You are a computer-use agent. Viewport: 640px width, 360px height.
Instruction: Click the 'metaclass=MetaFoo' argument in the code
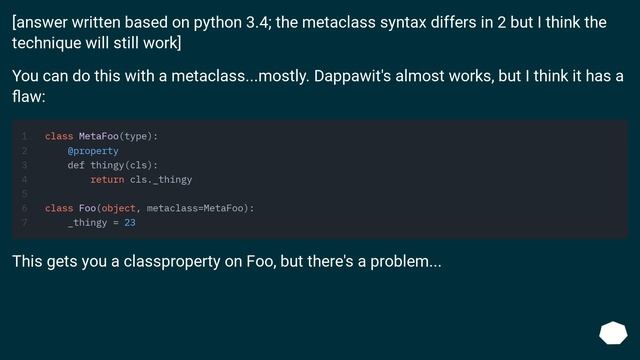point(195,208)
